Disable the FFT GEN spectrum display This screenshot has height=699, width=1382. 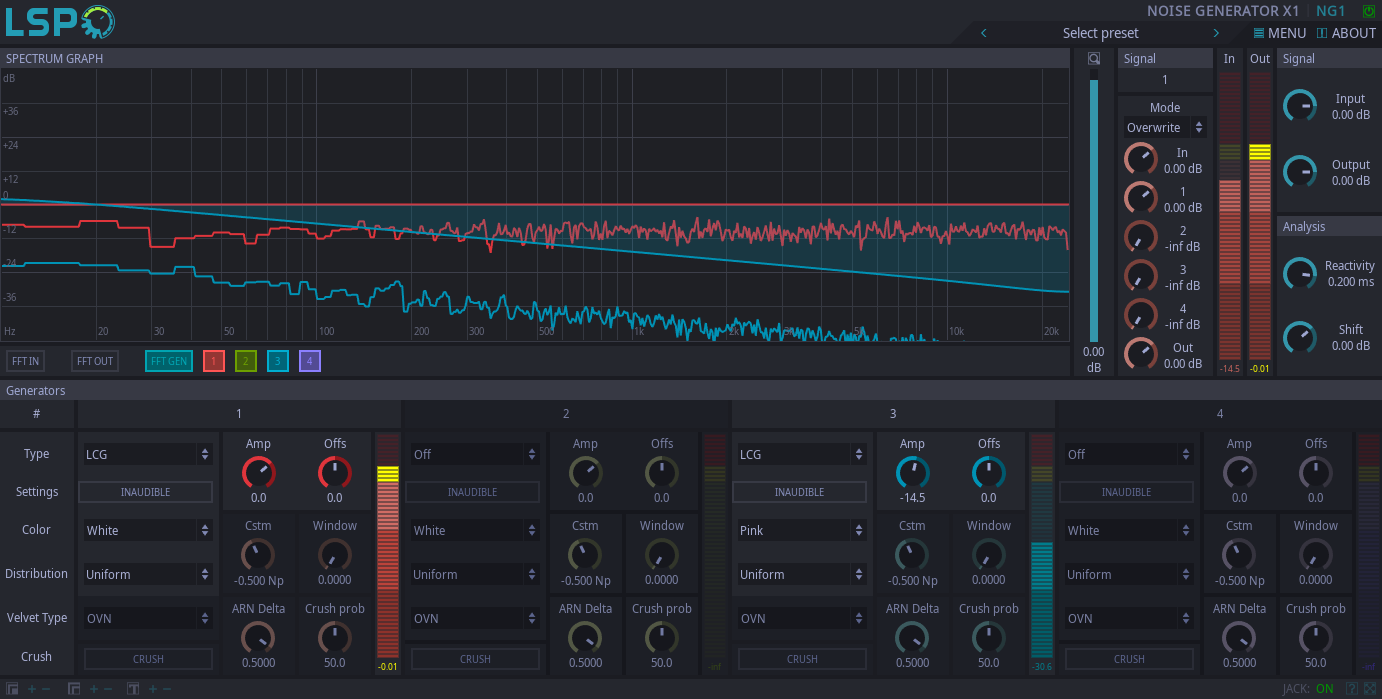168,360
